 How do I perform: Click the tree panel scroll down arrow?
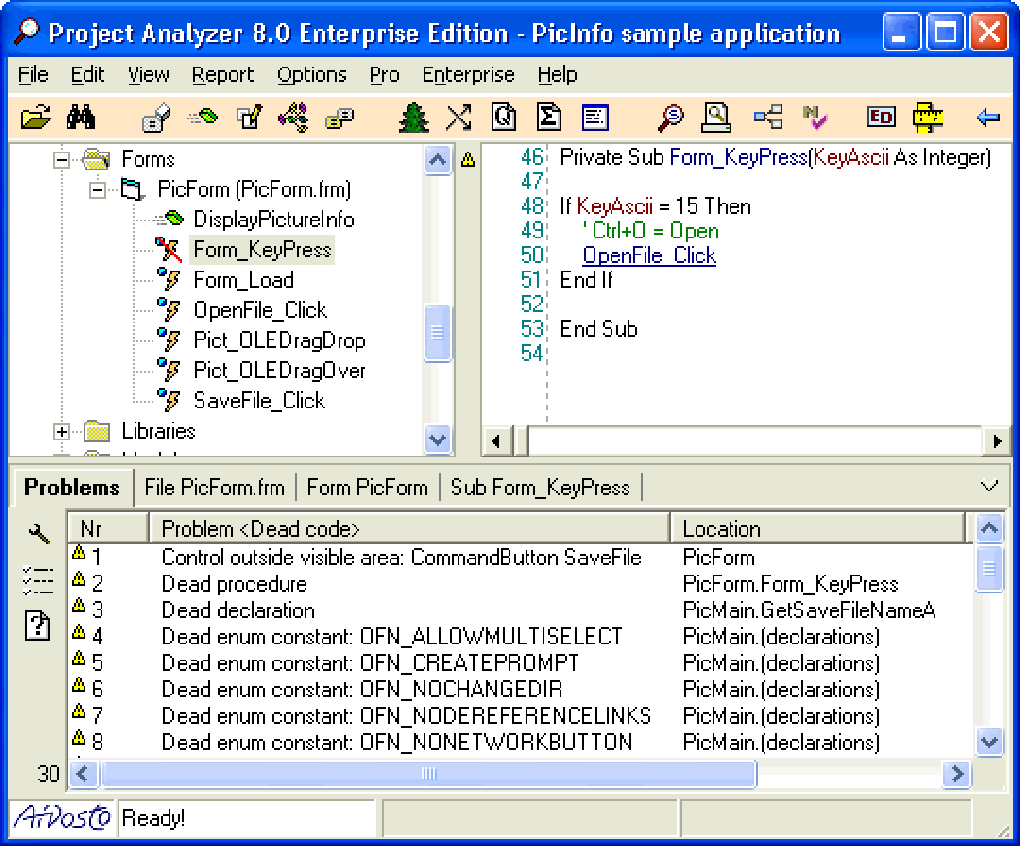tap(438, 440)
